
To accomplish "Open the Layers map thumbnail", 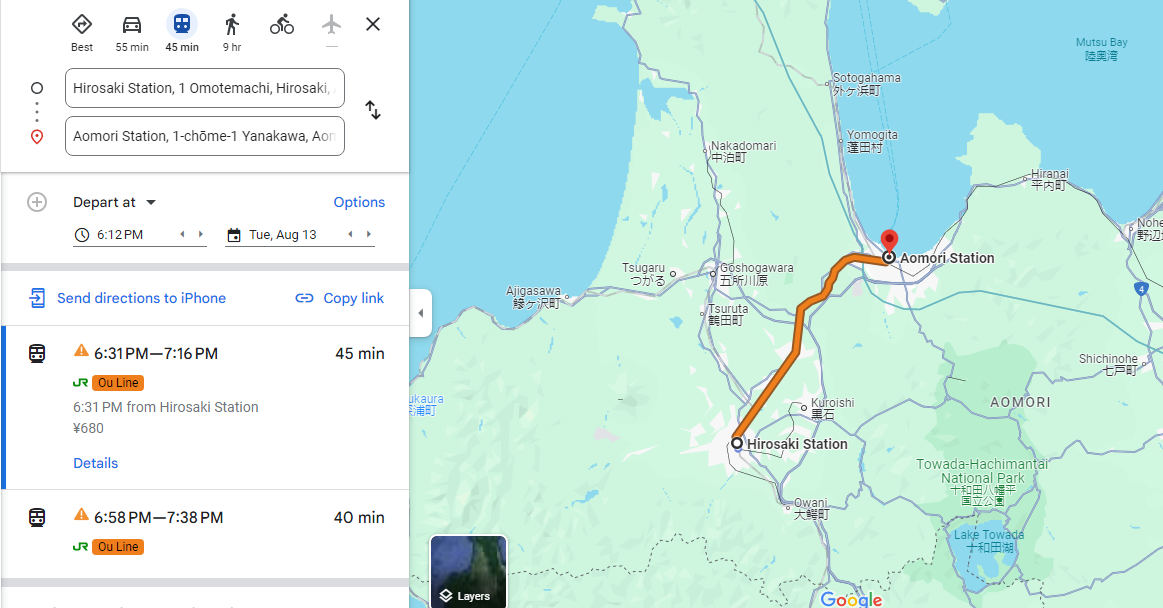I will (x=469, y=572).
